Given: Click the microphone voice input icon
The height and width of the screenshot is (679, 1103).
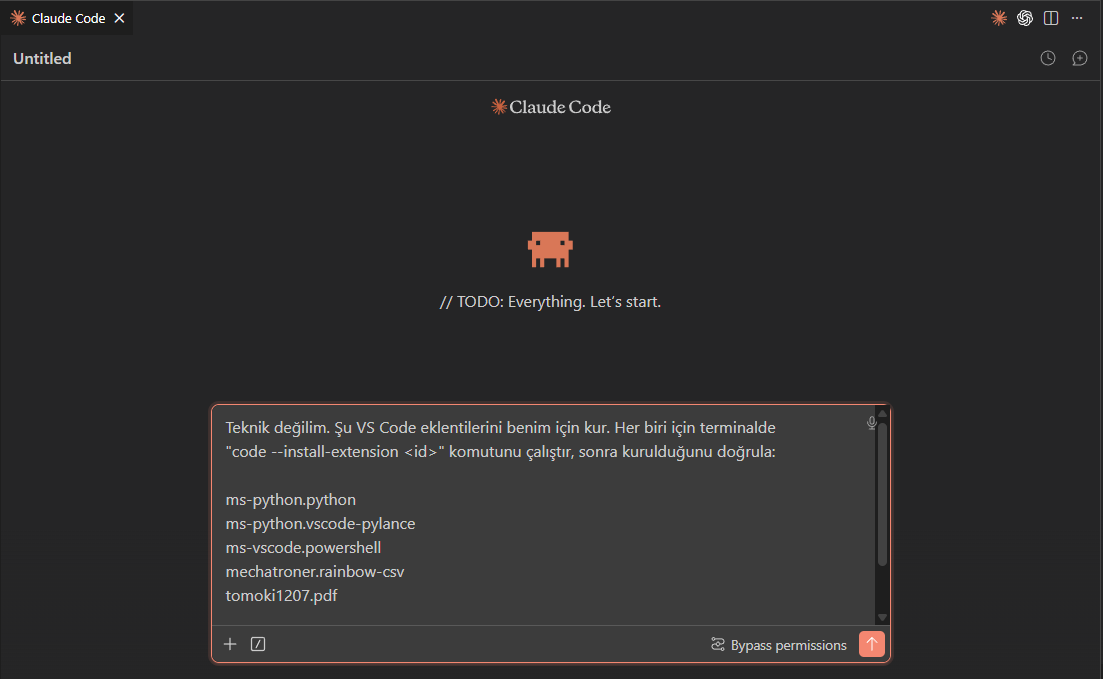Looking at the screenshot, I should click(871, 423).
